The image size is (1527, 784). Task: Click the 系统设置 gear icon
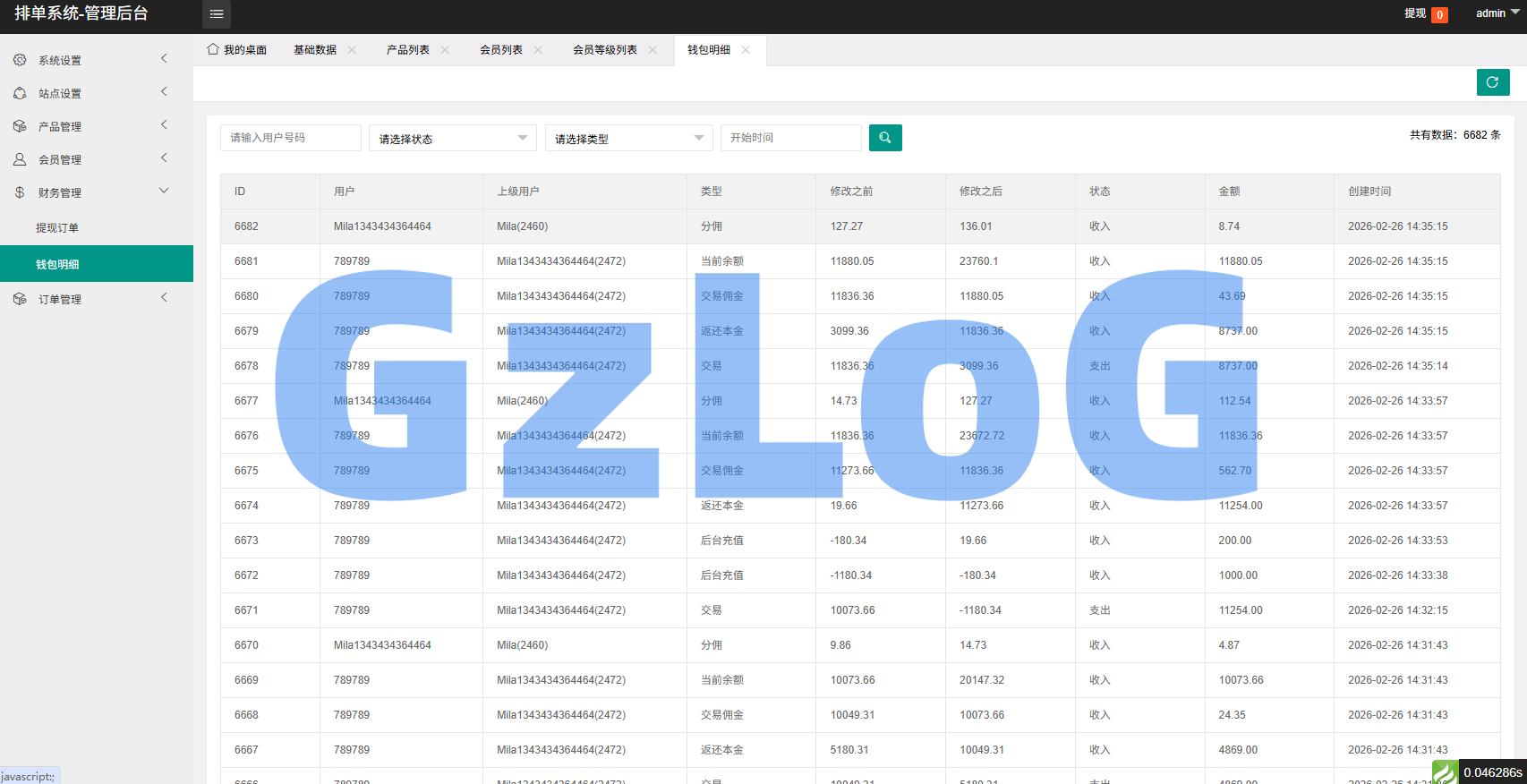click(x=20, y=60)
